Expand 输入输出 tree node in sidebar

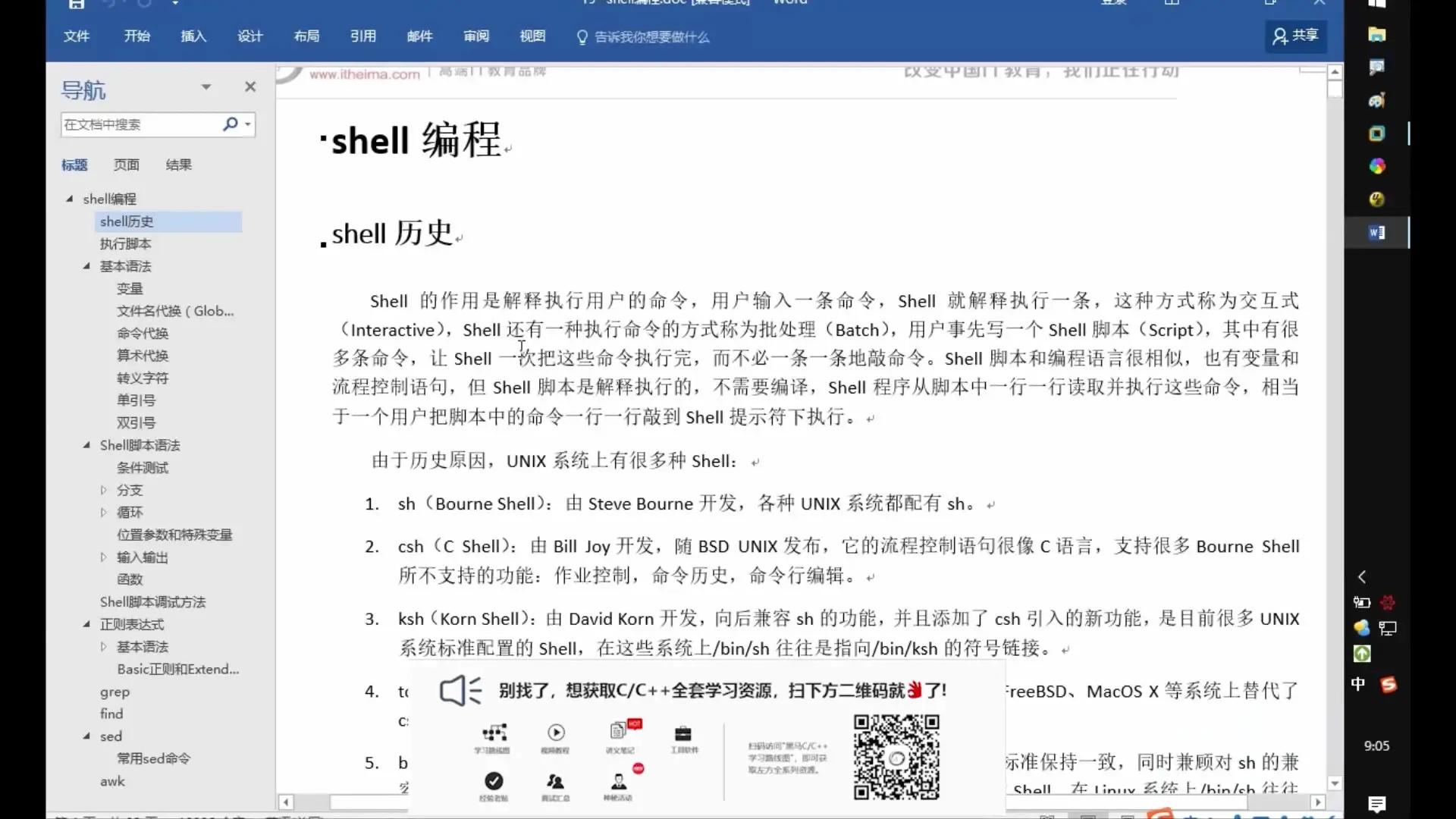(104, 557)
